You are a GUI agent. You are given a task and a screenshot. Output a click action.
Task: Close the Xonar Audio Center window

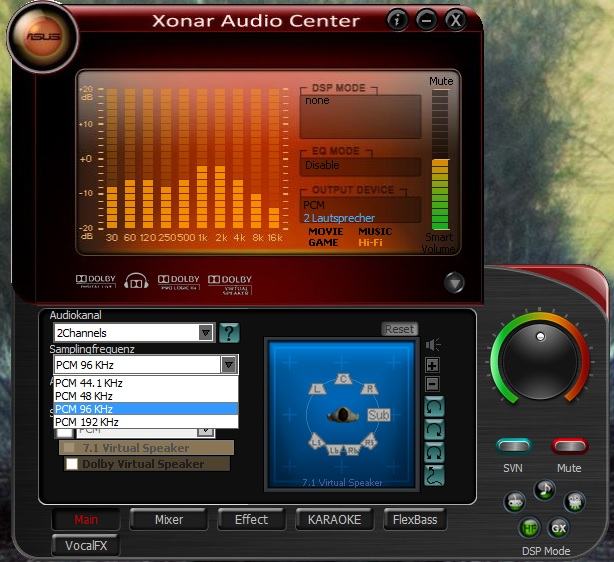(455, 20)
